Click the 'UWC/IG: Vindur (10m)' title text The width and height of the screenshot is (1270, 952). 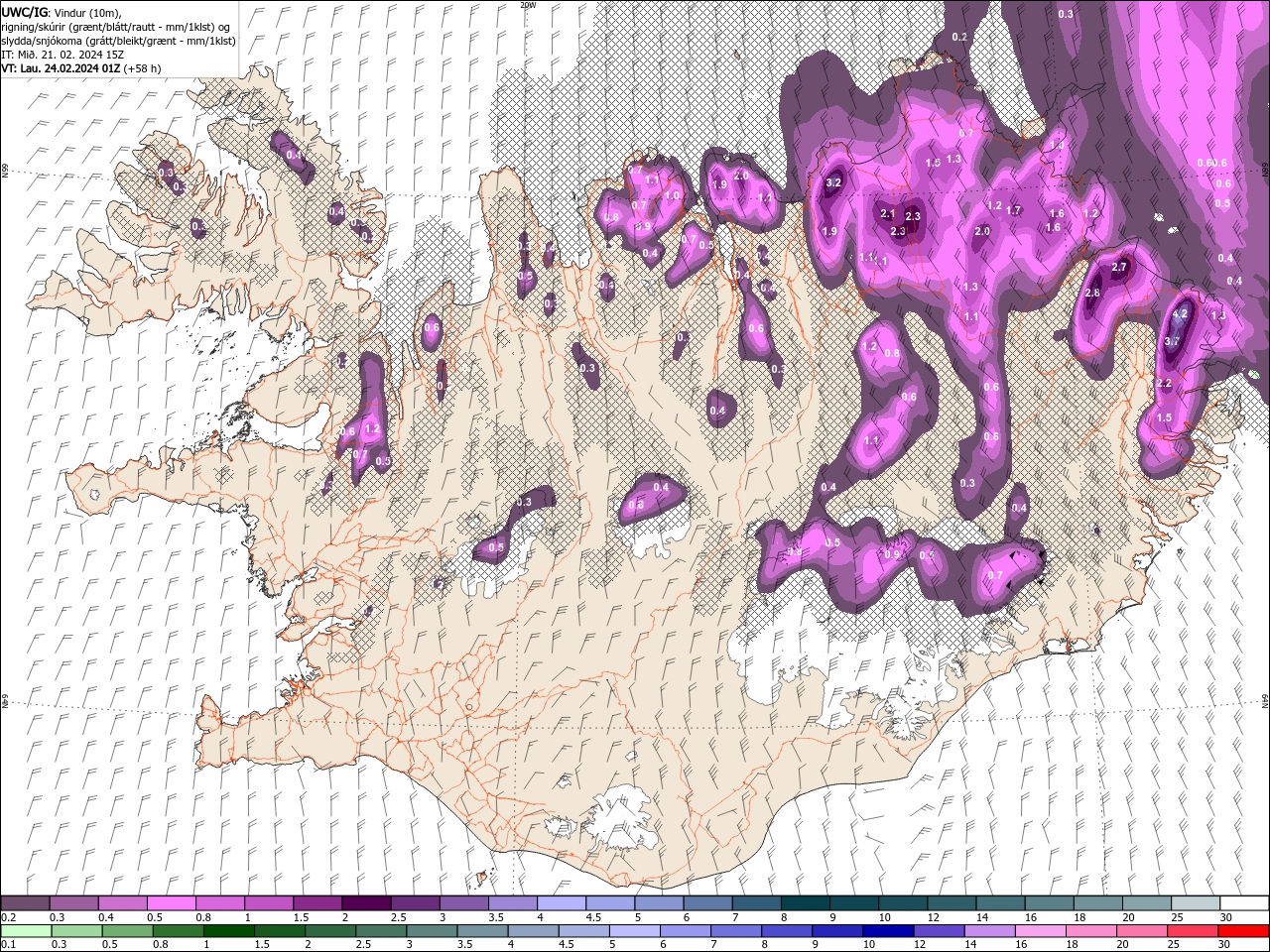62,12
